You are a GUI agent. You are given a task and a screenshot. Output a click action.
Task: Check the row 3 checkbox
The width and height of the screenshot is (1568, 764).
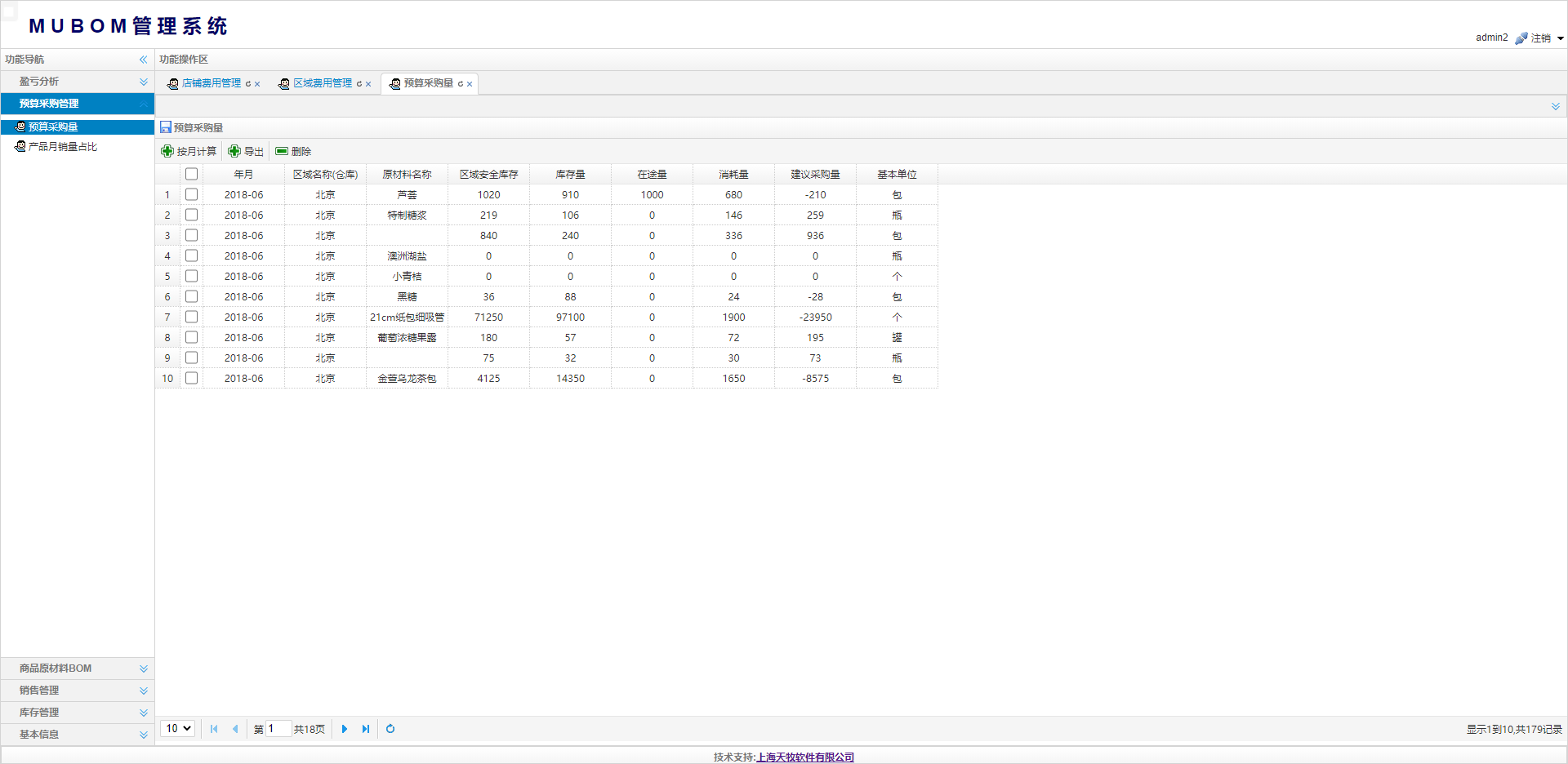click(x=191, y=235)
